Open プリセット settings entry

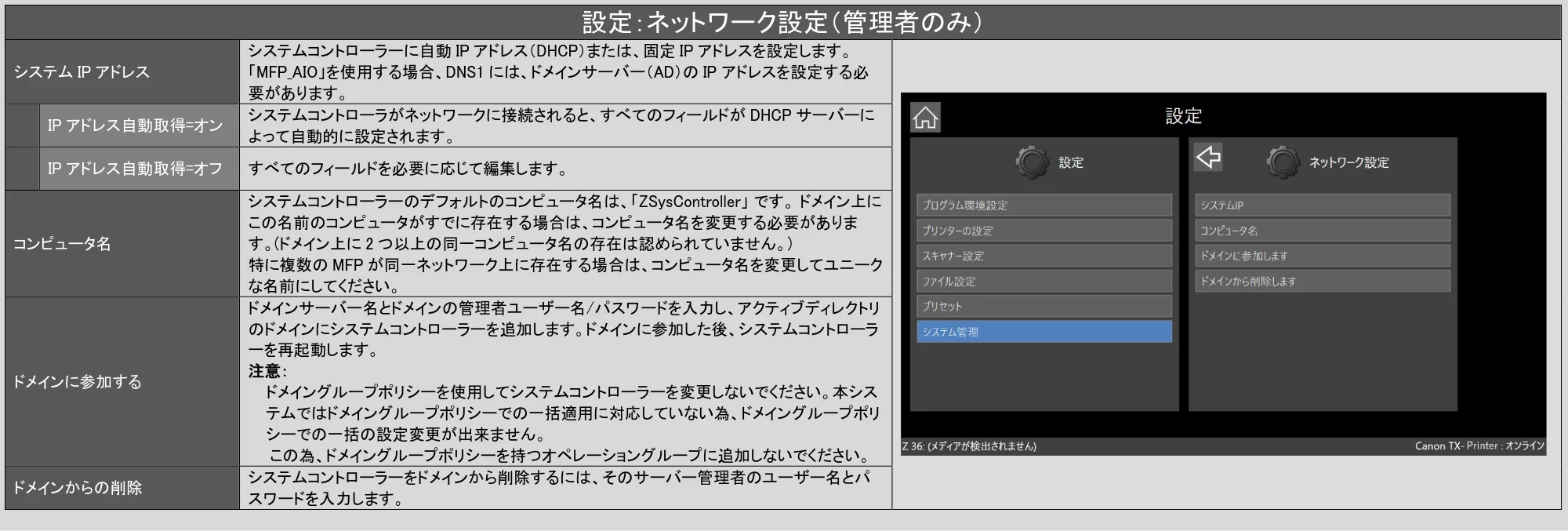coord(1044,306)
